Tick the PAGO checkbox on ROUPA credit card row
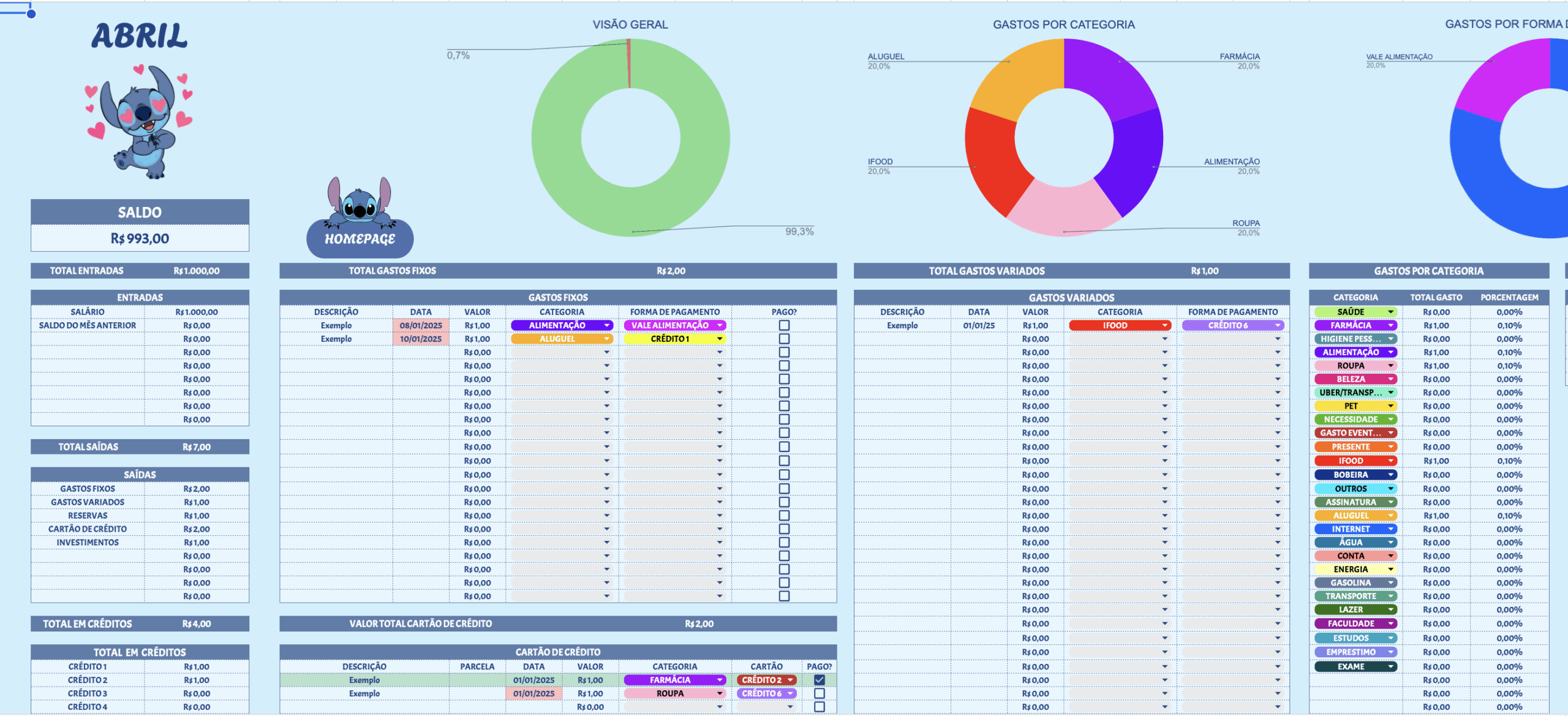 (x=819, y=693)
